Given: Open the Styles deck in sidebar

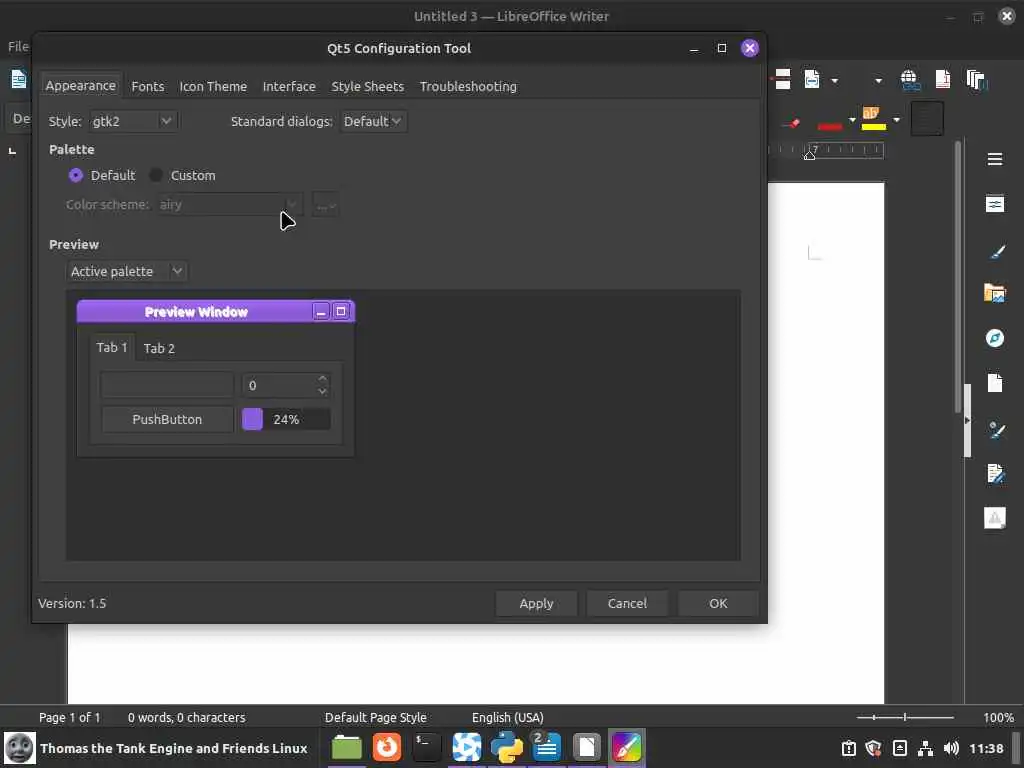Looking at the screenshot, I should [995, 252].
